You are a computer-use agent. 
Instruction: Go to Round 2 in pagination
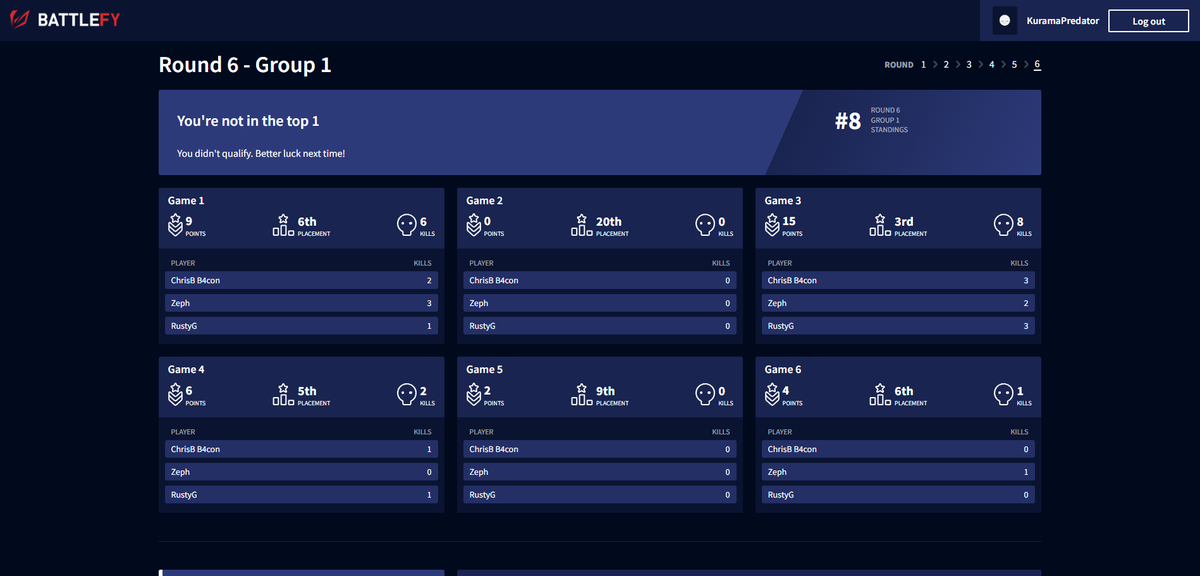point(946,64)
